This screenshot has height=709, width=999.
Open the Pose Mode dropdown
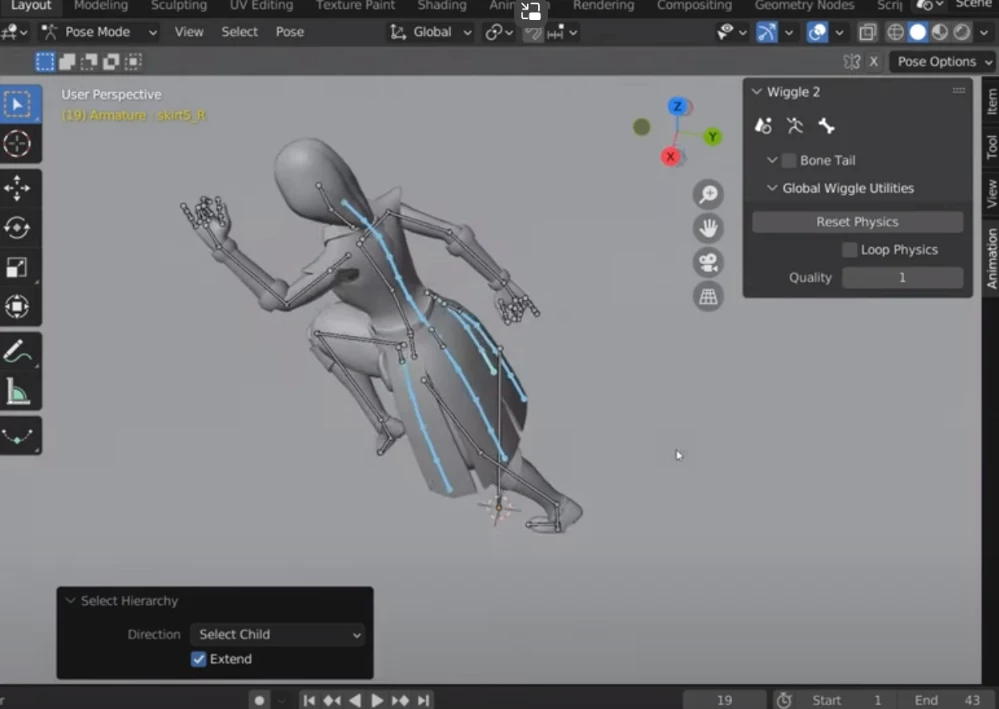[x=98, y=32]
